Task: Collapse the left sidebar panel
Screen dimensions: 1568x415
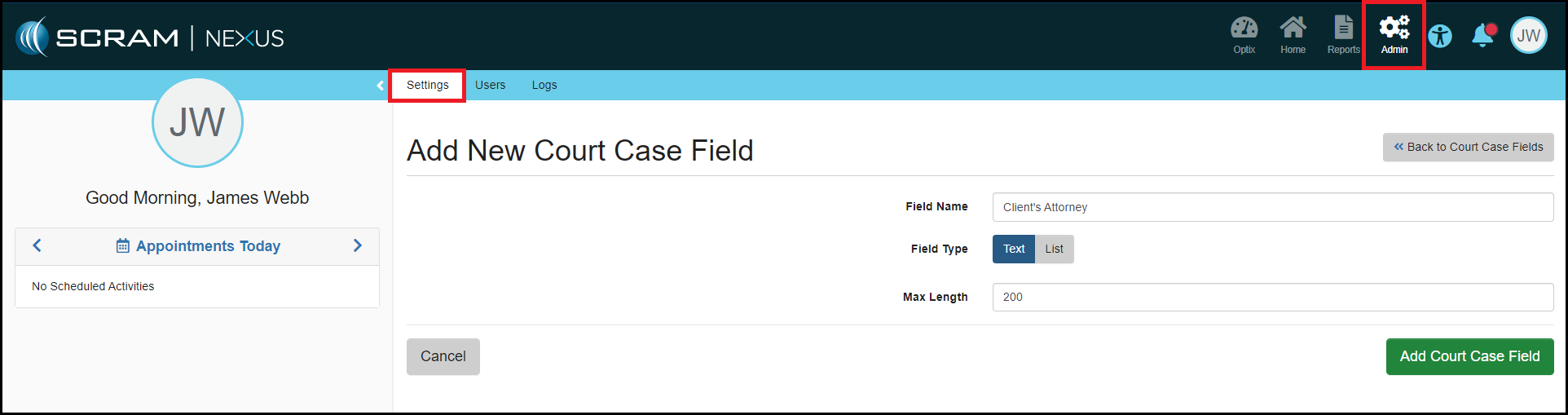Action: pos(380,86)
